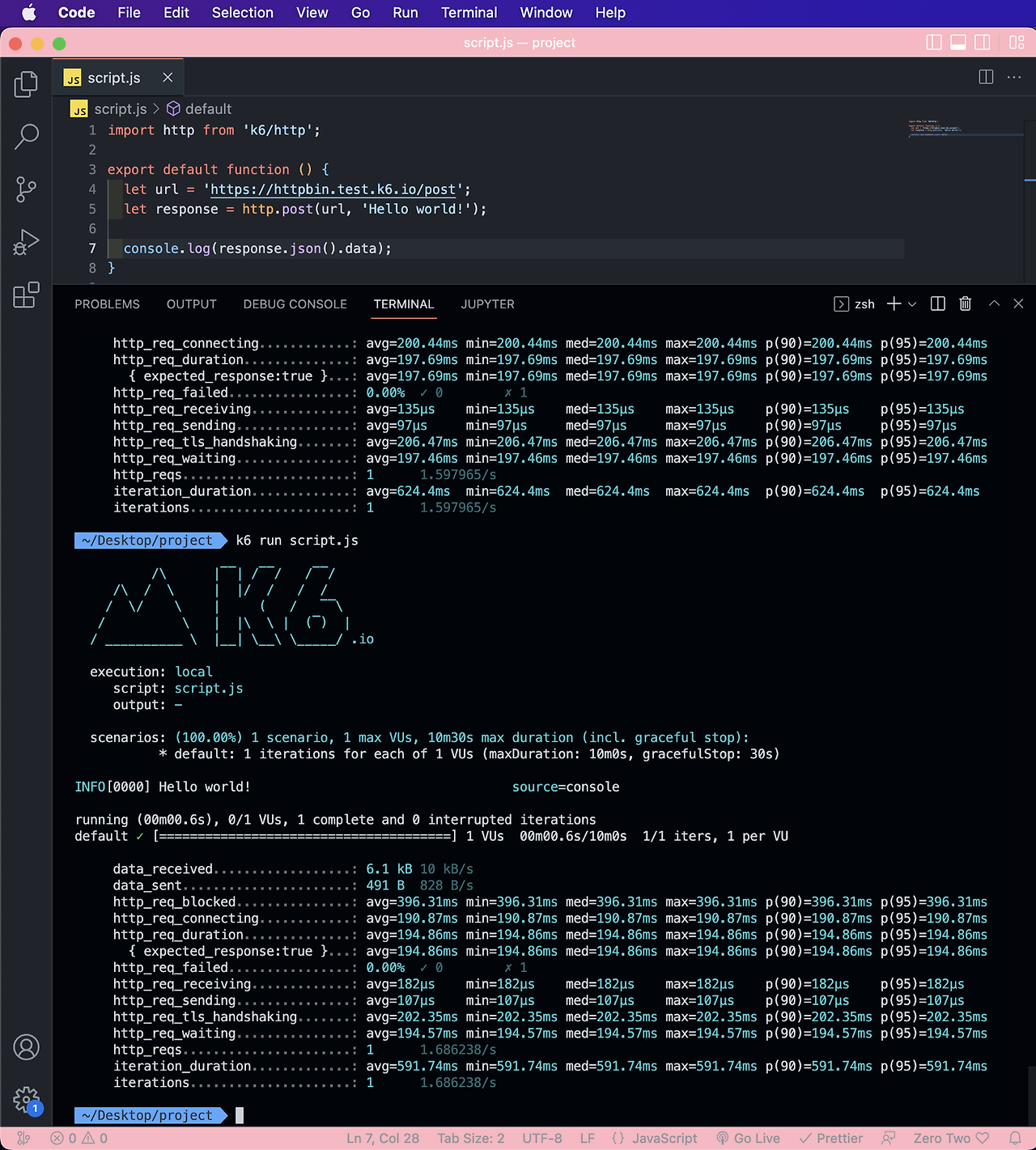Select the zsh terminal shell indicator
This screenshot has height=1150, width=1036.
855,303
